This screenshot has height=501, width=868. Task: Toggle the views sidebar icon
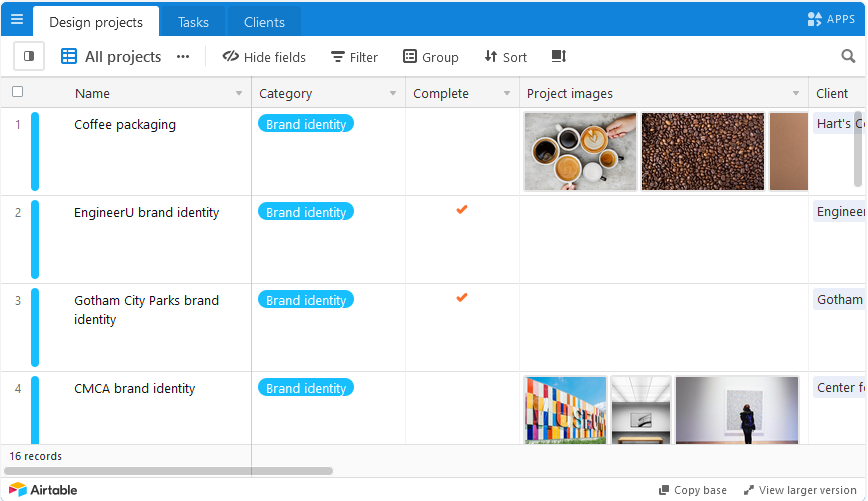(x=29, y=57)
